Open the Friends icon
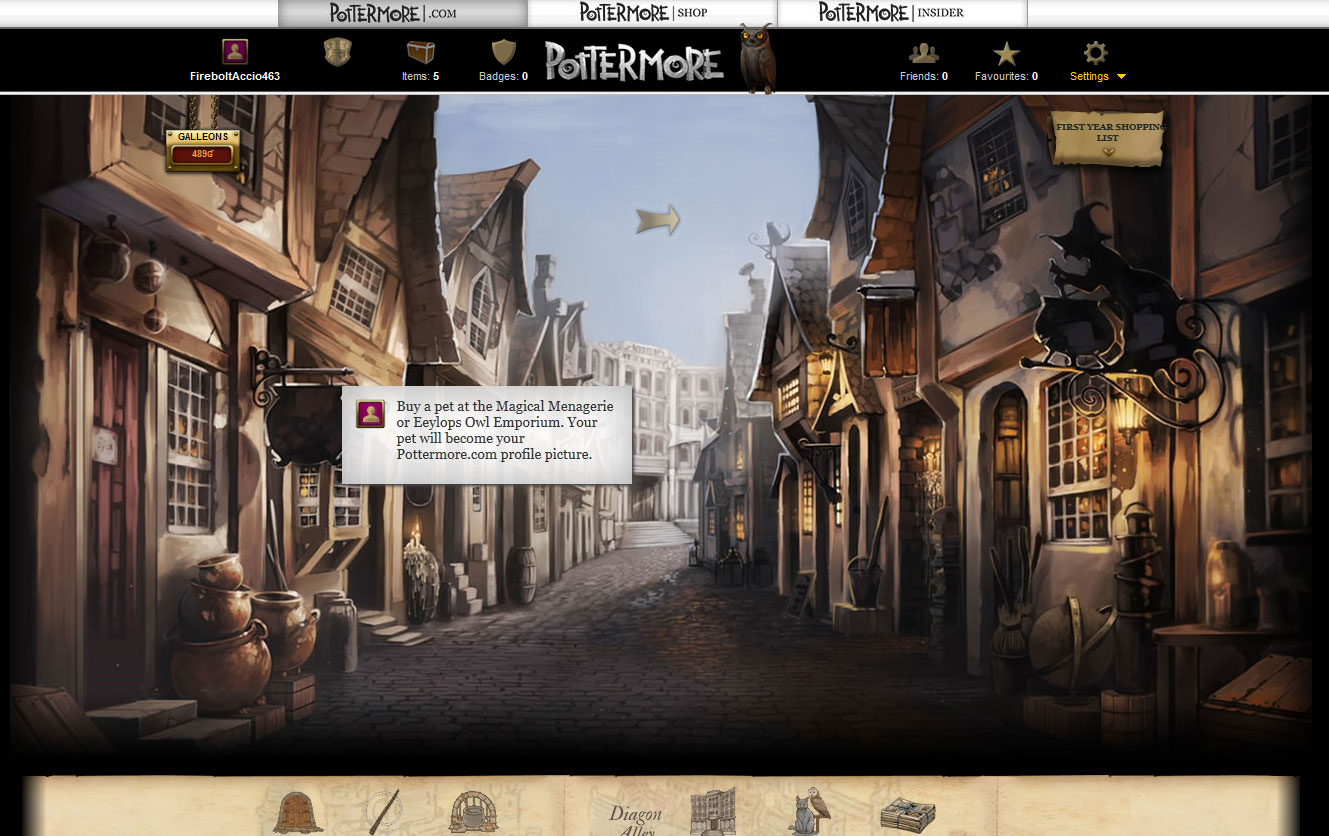This screenshot has height=836, width=1329. (x=924, y=53)
